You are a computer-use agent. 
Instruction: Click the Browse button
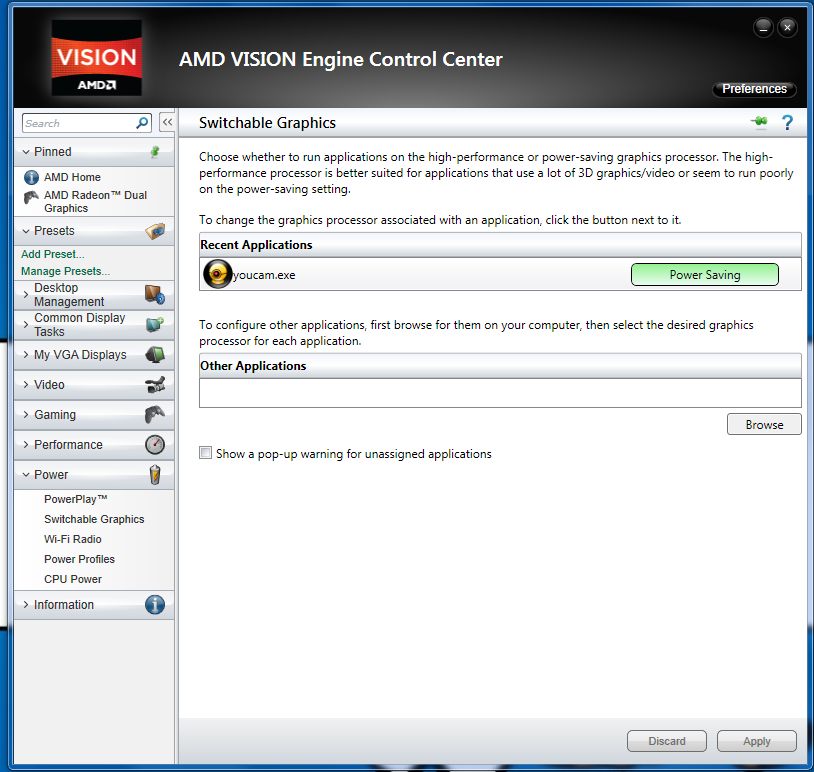764,424
